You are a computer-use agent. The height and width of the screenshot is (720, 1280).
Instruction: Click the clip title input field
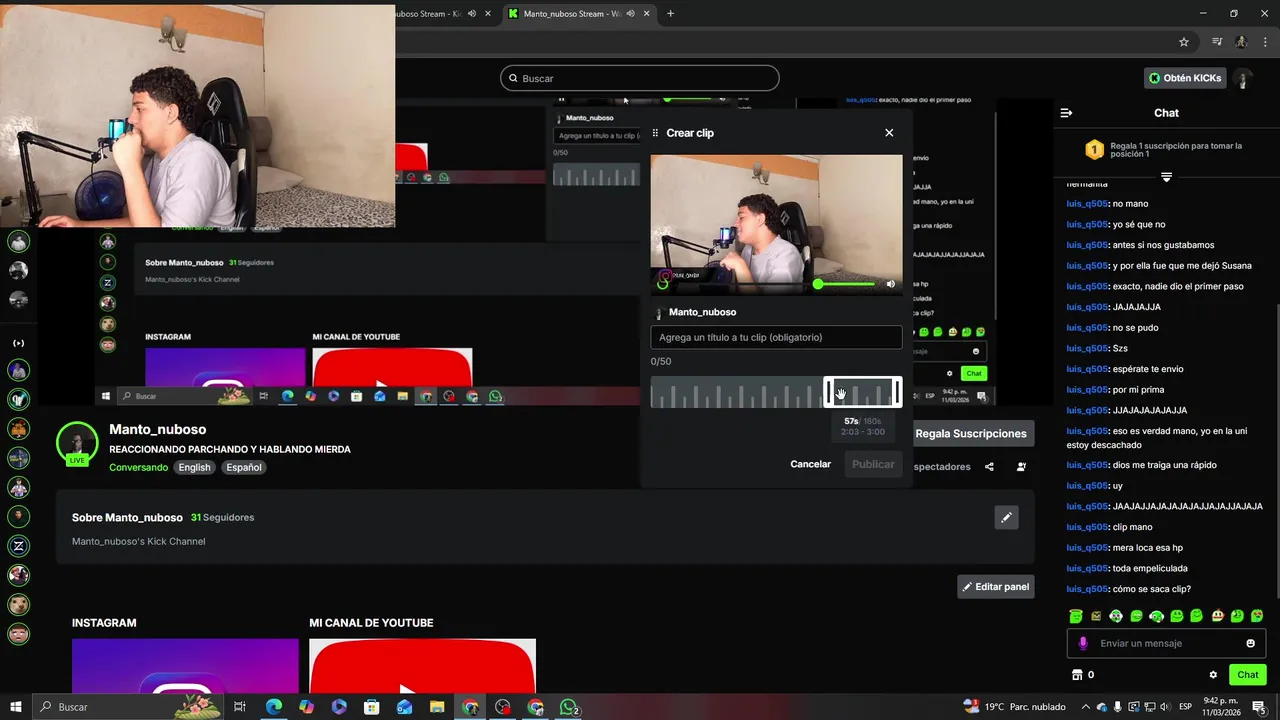[x=776, y=337]
